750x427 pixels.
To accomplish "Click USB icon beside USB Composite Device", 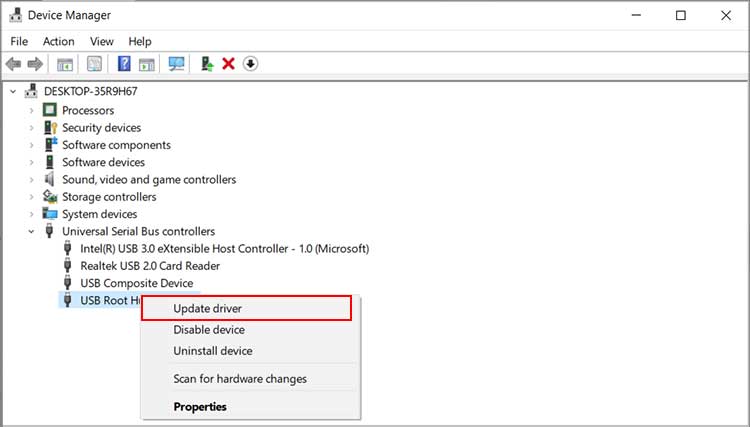I will 67,283.
